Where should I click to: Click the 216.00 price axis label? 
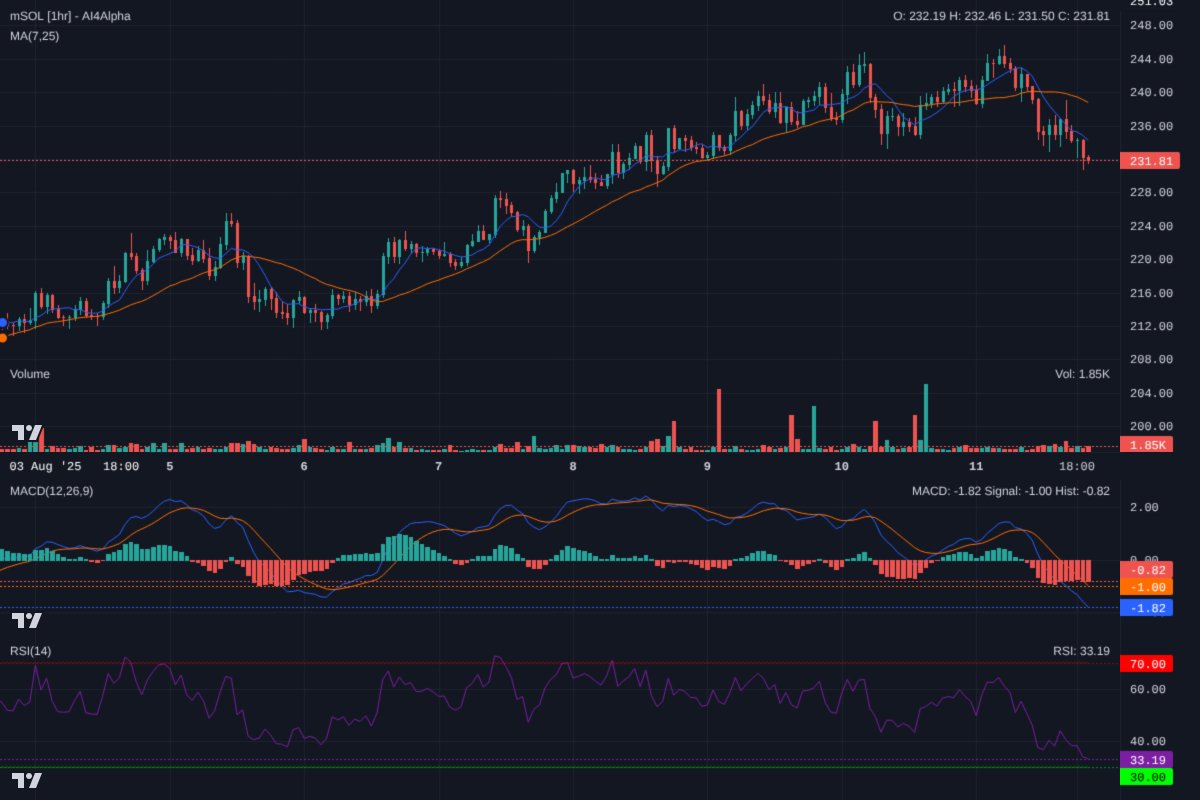1151,293
